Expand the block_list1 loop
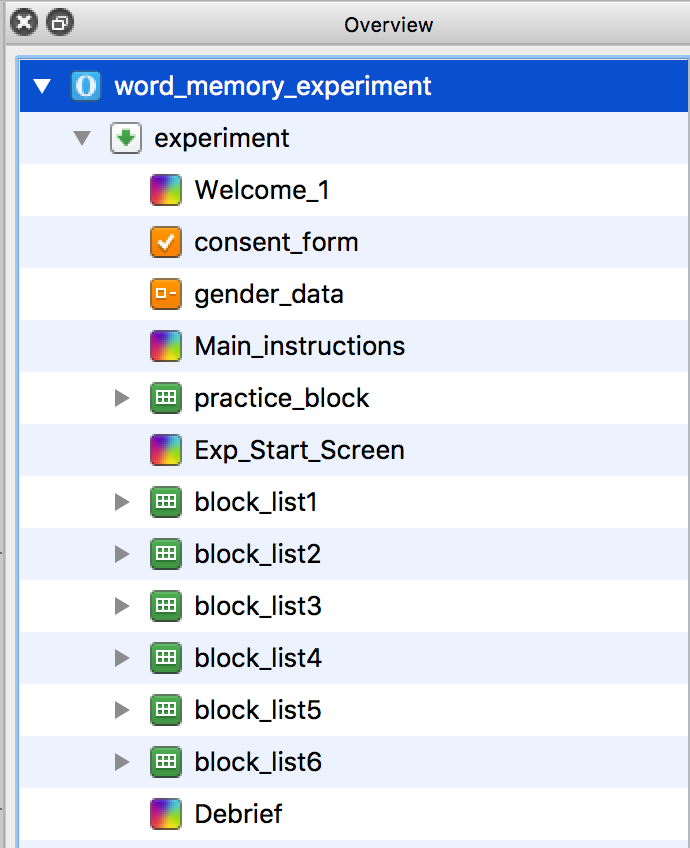Screen dimensions: 690x848 pyautogui.click(x=122, y=502)
